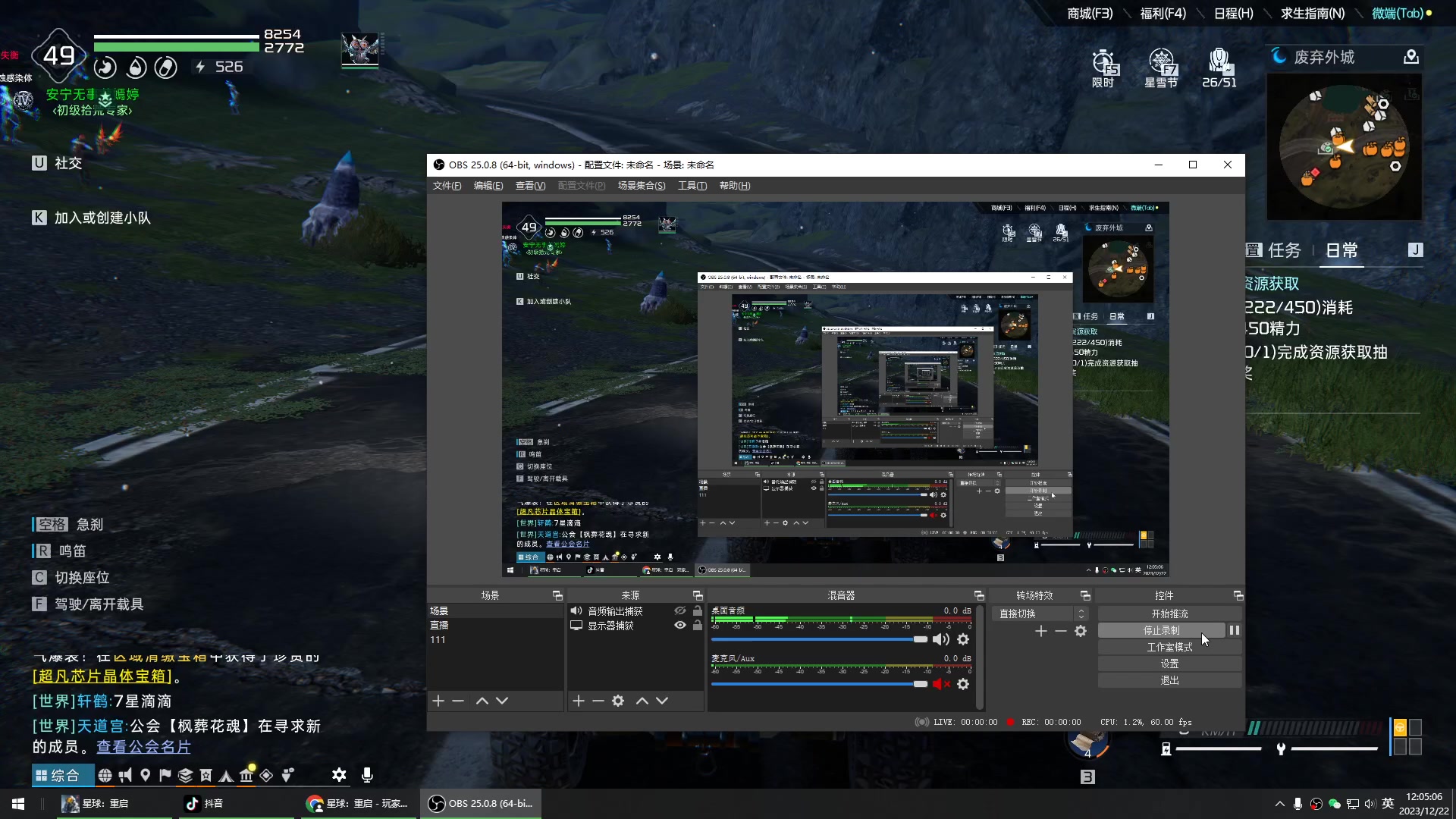Open the 限时 limited-time event icon
The width and height of the screenshot is (1456, 819).
pyautogui.click(x=1103, y=68)
